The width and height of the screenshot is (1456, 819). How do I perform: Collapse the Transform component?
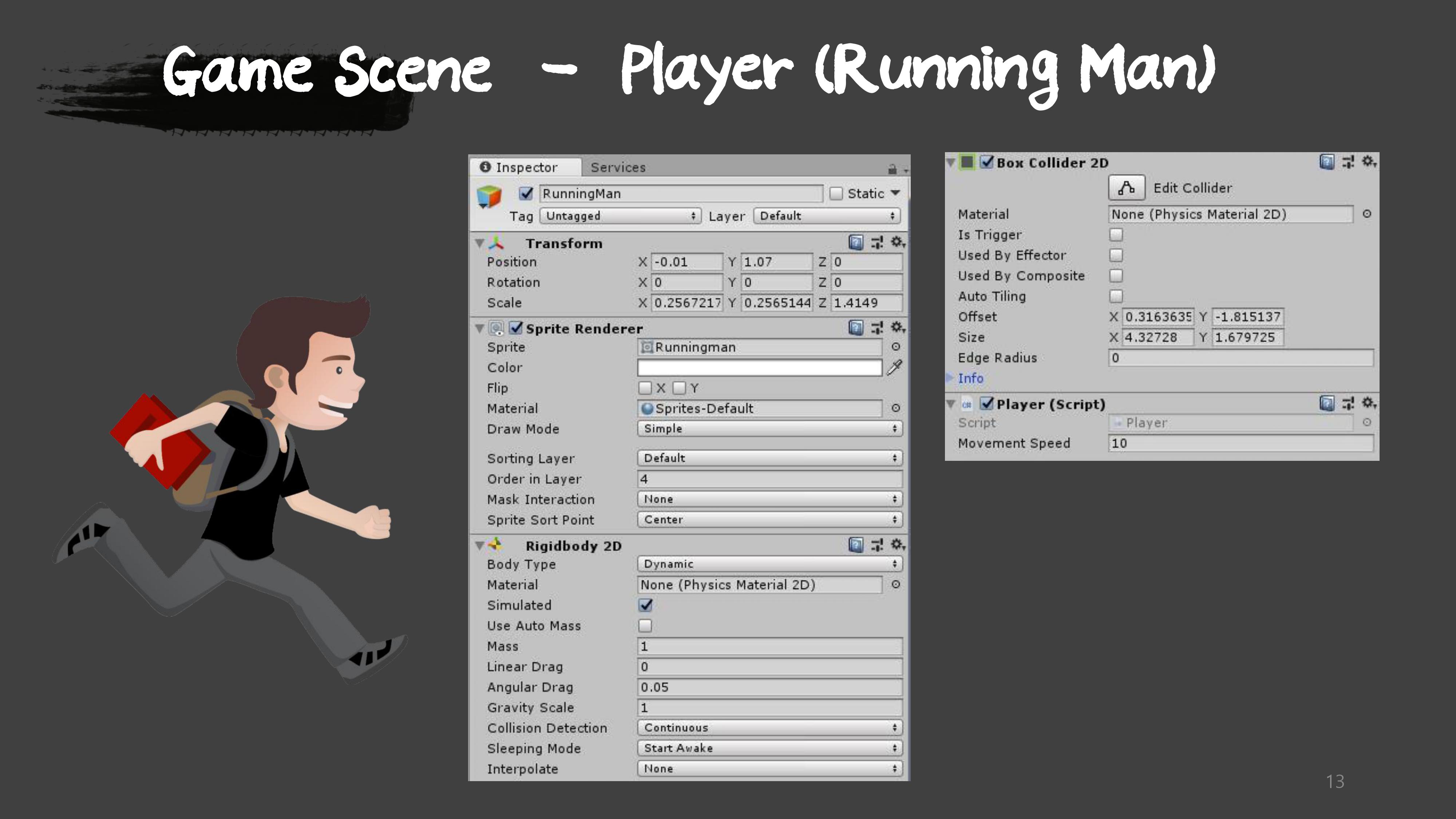(479, 244)
